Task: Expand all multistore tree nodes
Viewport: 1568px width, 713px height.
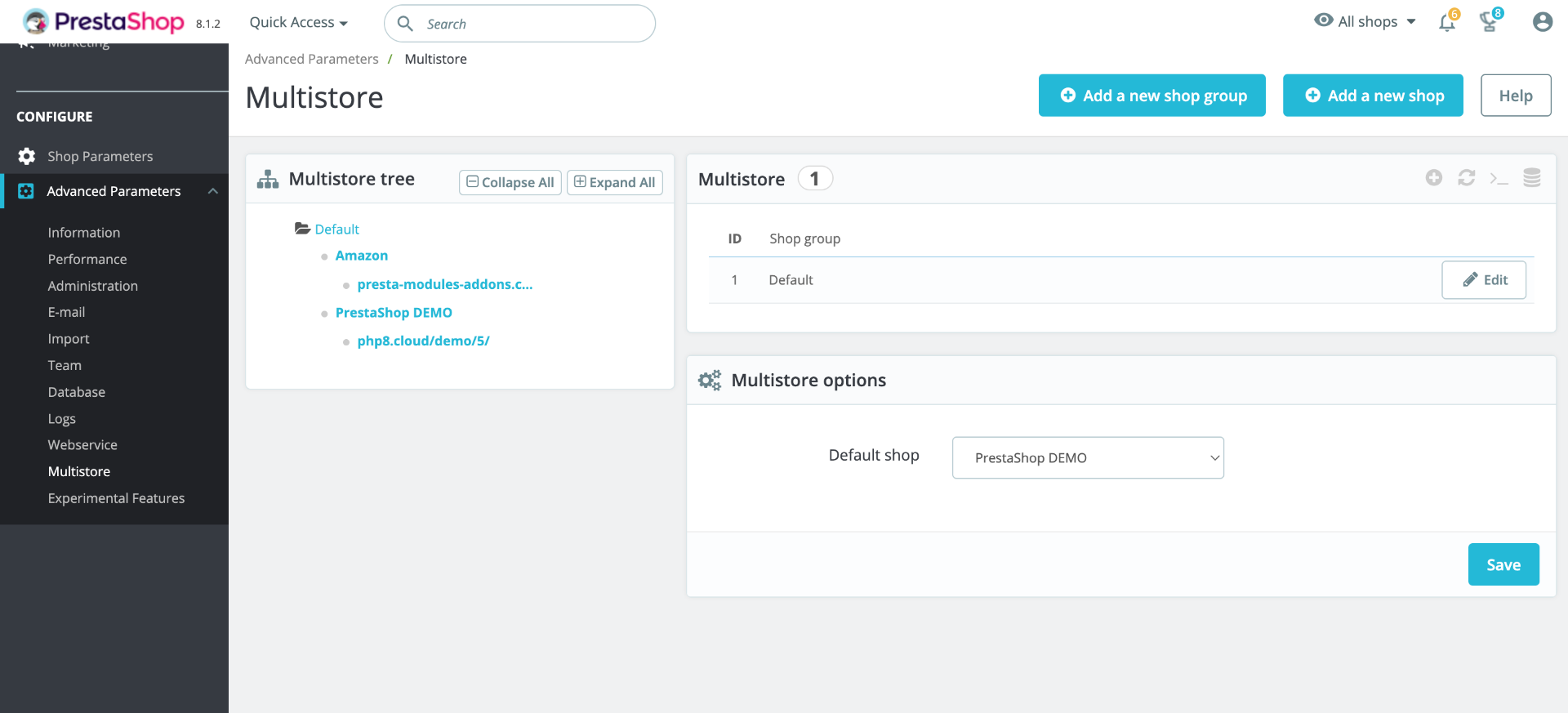Action: coord(614,182)
